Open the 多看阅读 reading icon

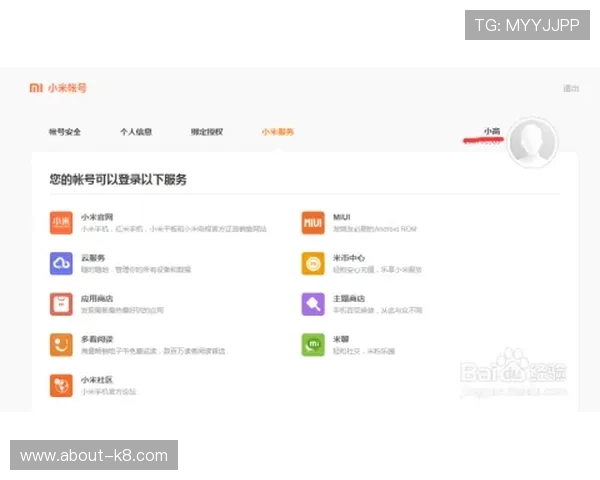coord(61,345)
